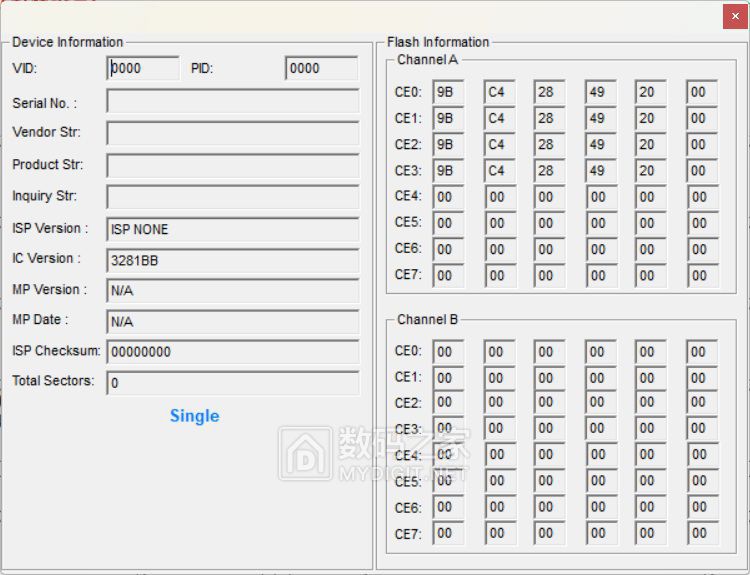Select Channel A CE0 first byte 9B

448,93
